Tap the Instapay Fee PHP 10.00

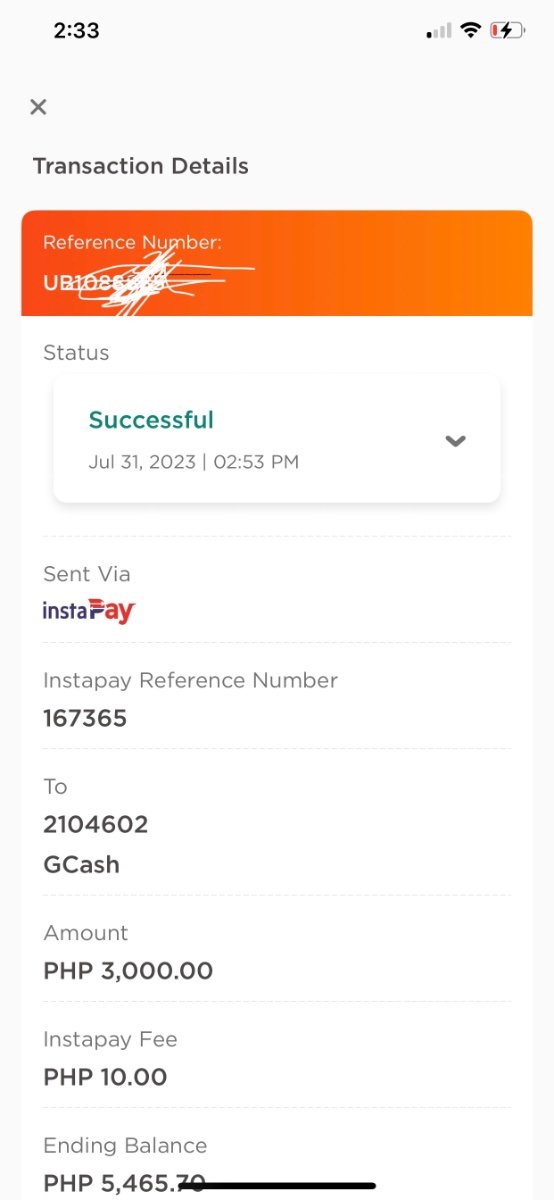[x=105, y=1077]
